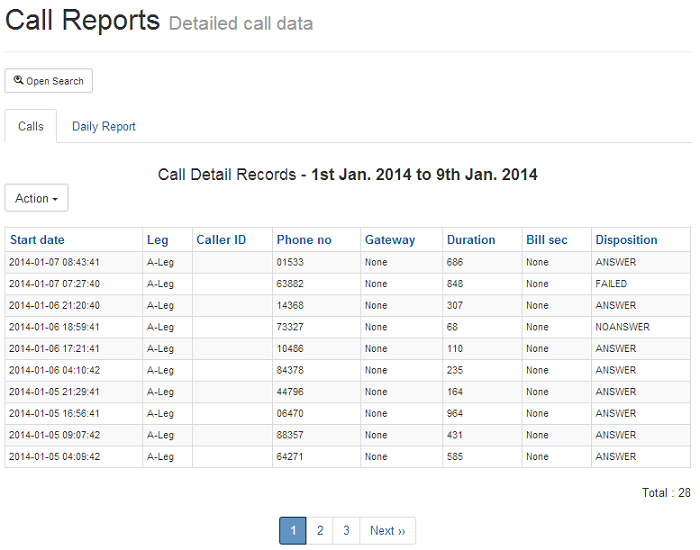Click duration value 164

tap(454, 392)
